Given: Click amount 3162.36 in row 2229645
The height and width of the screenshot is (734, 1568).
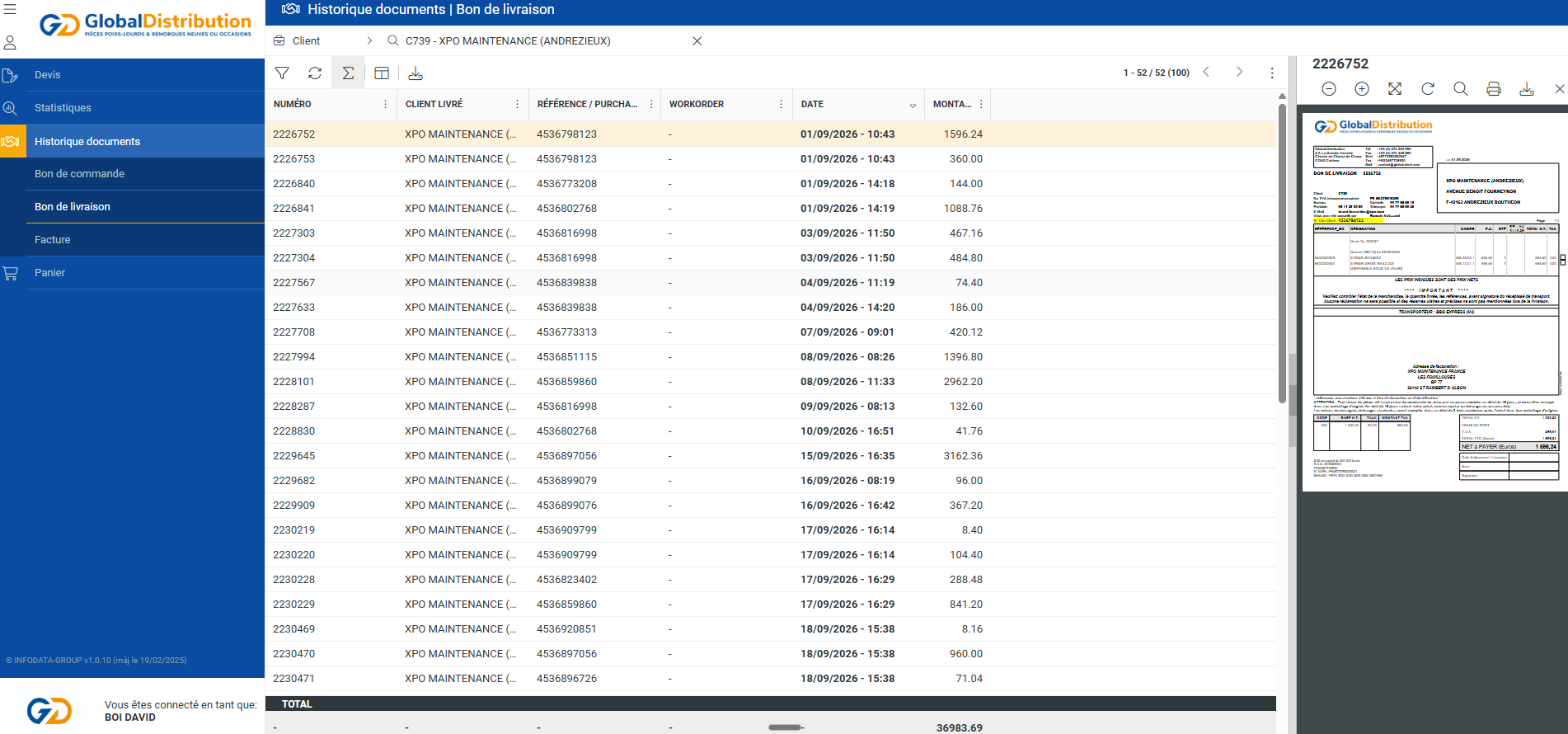Looking at the screenshot, I should (963, 456).
